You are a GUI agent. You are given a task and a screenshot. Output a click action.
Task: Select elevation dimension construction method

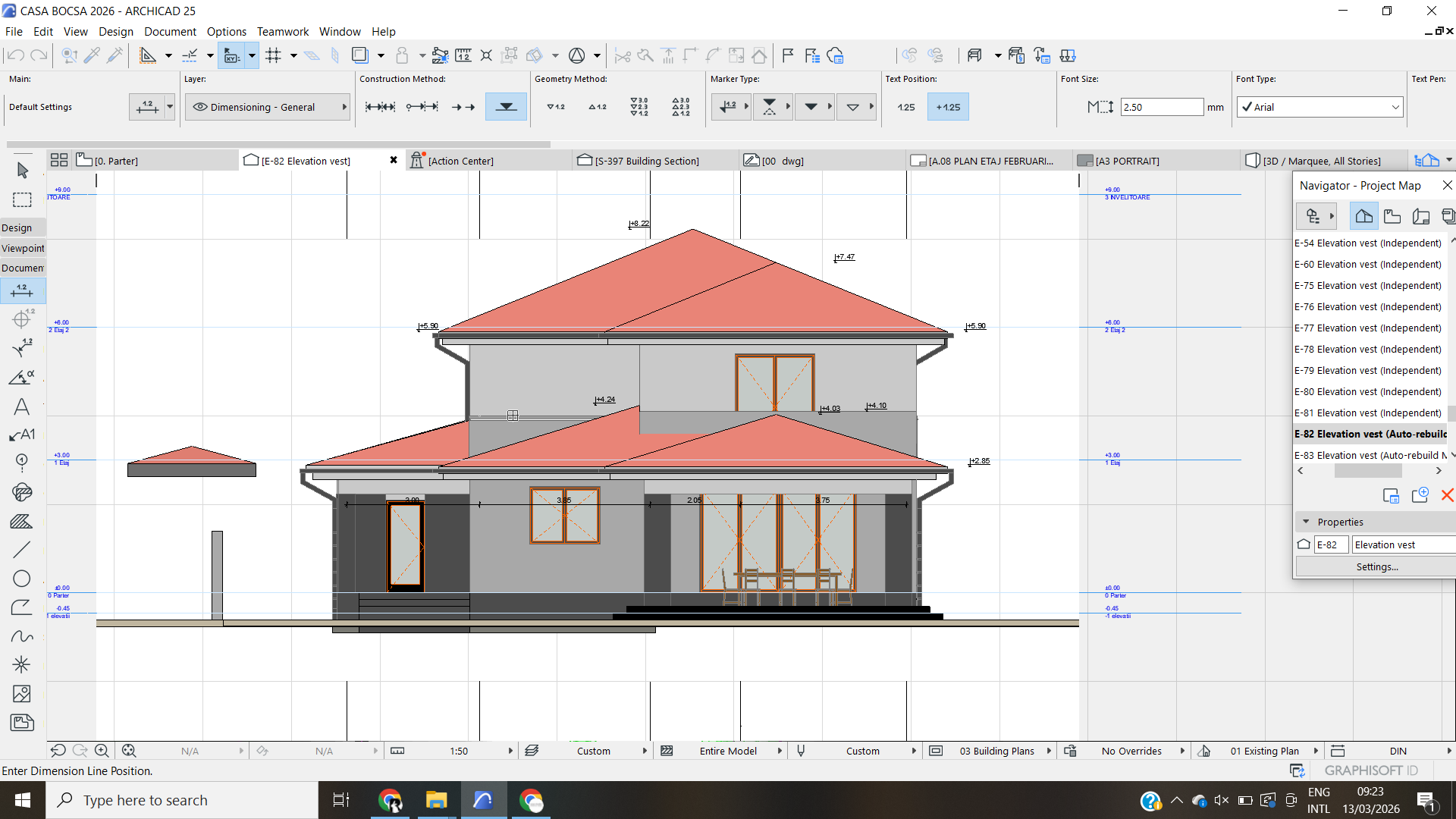click(x=506, y=107)
